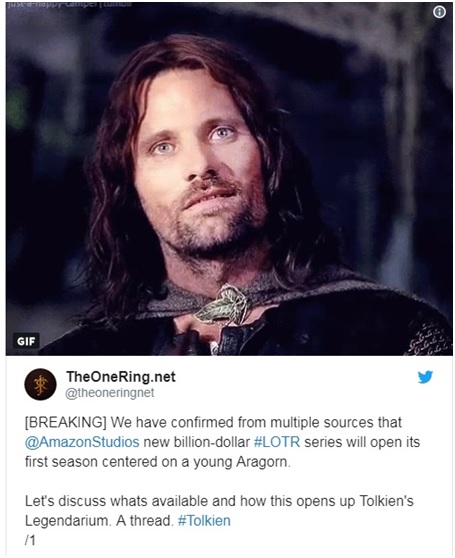455x558 pixels.
Task: Click the tumblr watermark on the image
Action: tap(69, 4)
